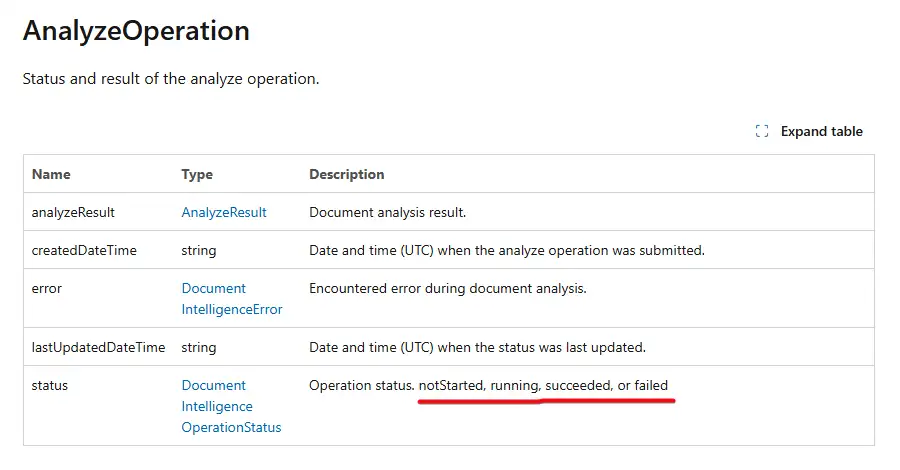This screenshot has height=470, width=900.
Task: Click the 'Document analysis result.' description
Action: coord(387,212)
